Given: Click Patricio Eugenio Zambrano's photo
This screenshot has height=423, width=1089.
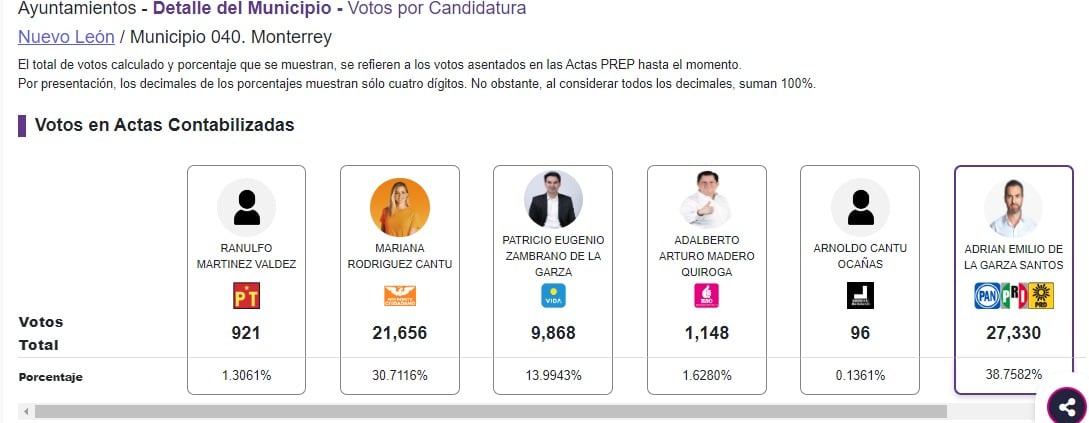Looking at the screenshot, I should [553, 199].
